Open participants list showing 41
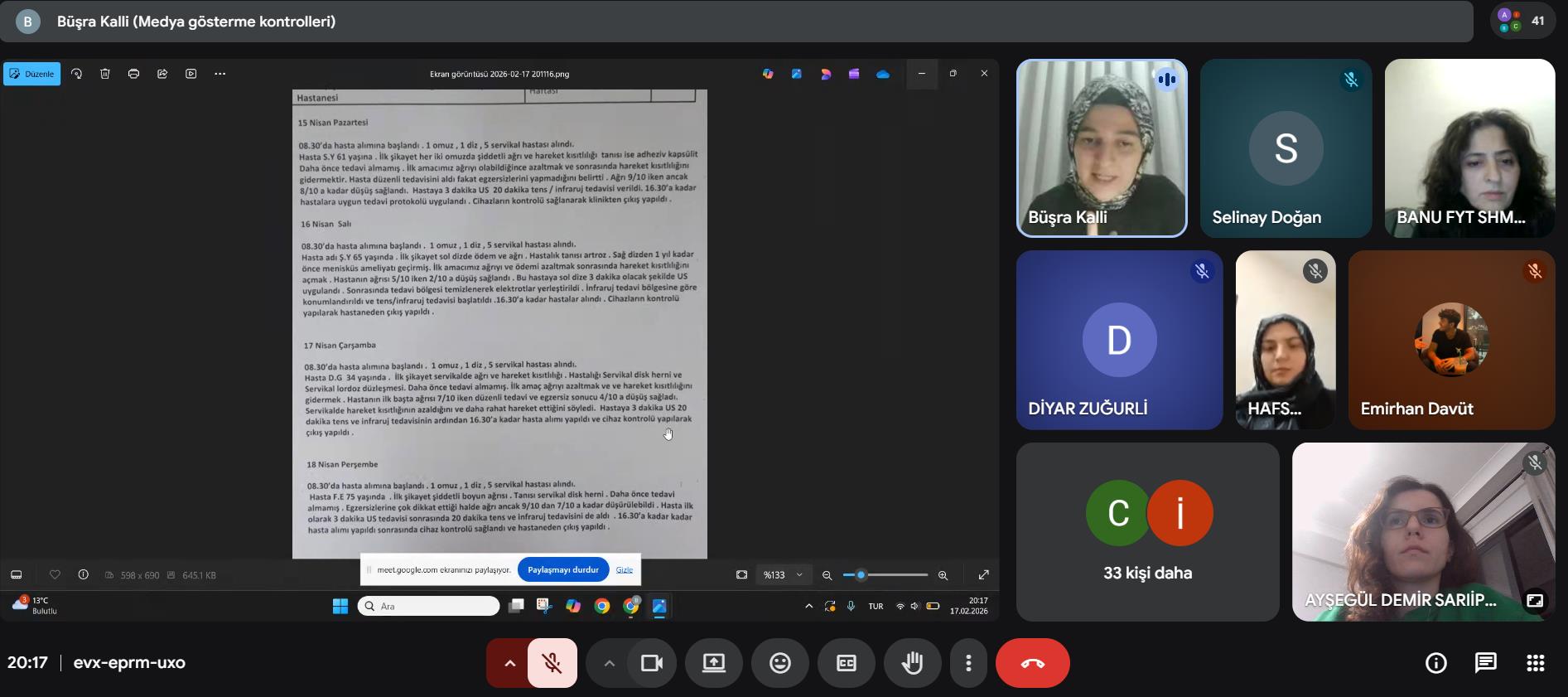Image resolution: width=1568 pixels, height=697 pixels. coord(1522,21)
